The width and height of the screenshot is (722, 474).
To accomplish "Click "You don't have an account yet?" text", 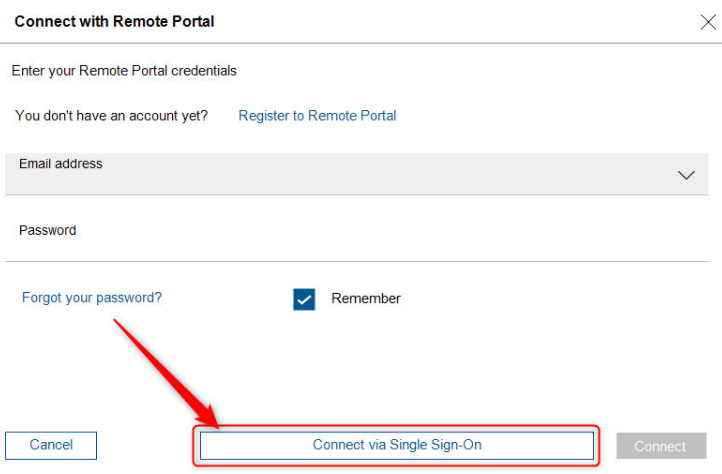I will click(x=112, y=116).
